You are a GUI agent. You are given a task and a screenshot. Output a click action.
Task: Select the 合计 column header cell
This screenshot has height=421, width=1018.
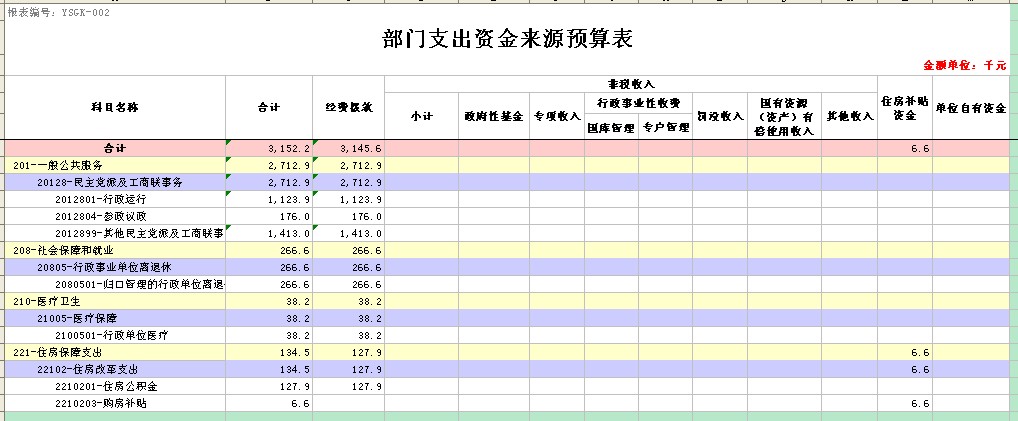point(269,107)
